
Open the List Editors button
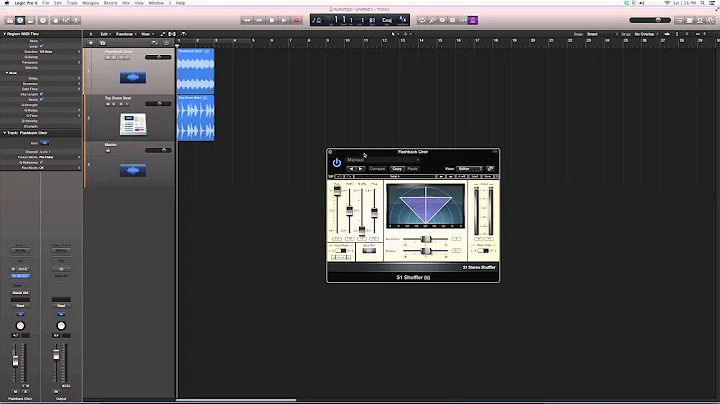point(680,20)
